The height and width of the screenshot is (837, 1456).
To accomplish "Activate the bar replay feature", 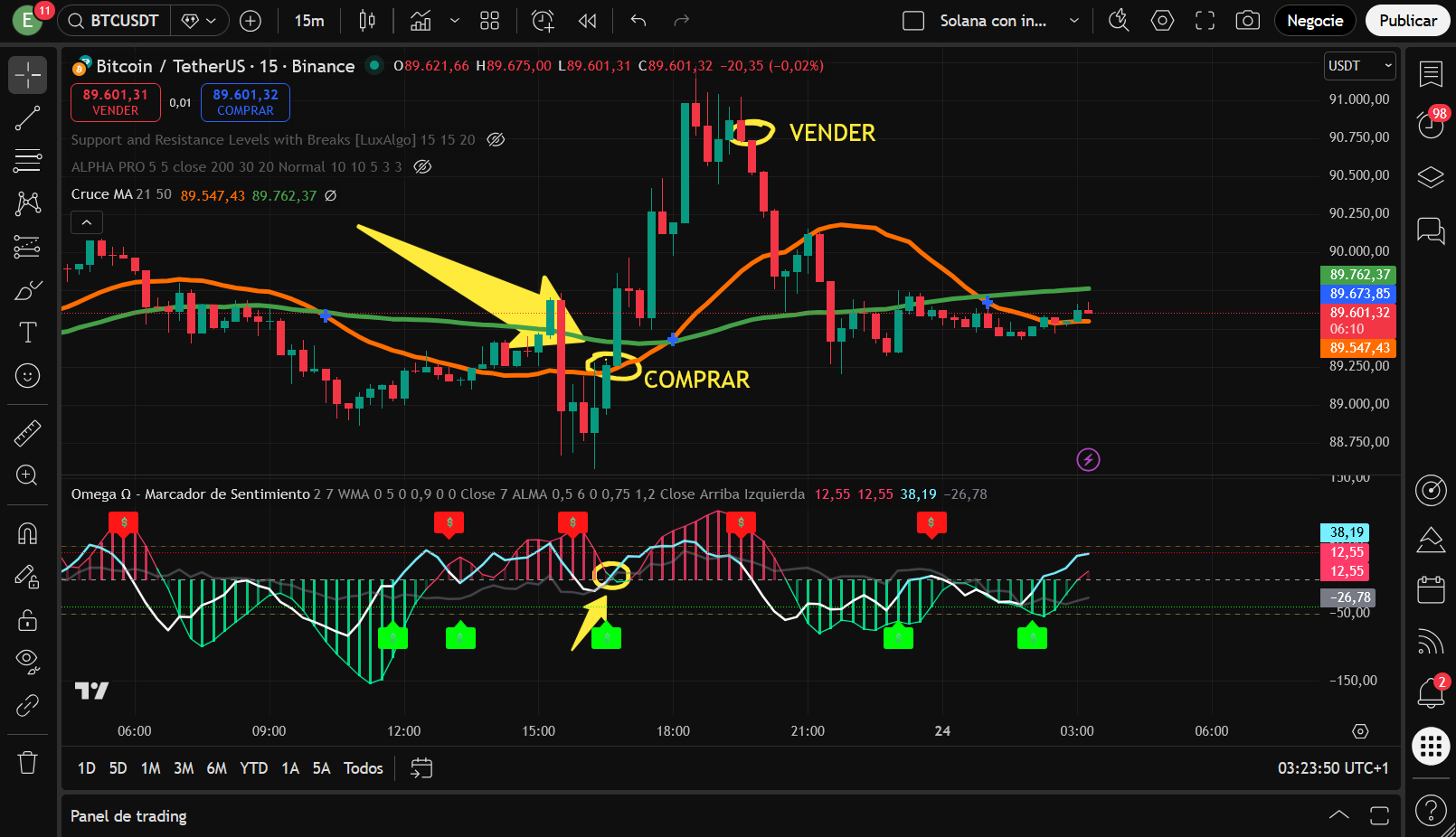I will pos(587,20).
